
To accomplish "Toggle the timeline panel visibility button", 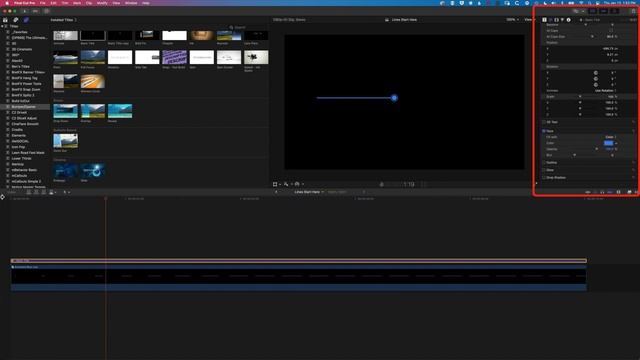I will point(604,11).
